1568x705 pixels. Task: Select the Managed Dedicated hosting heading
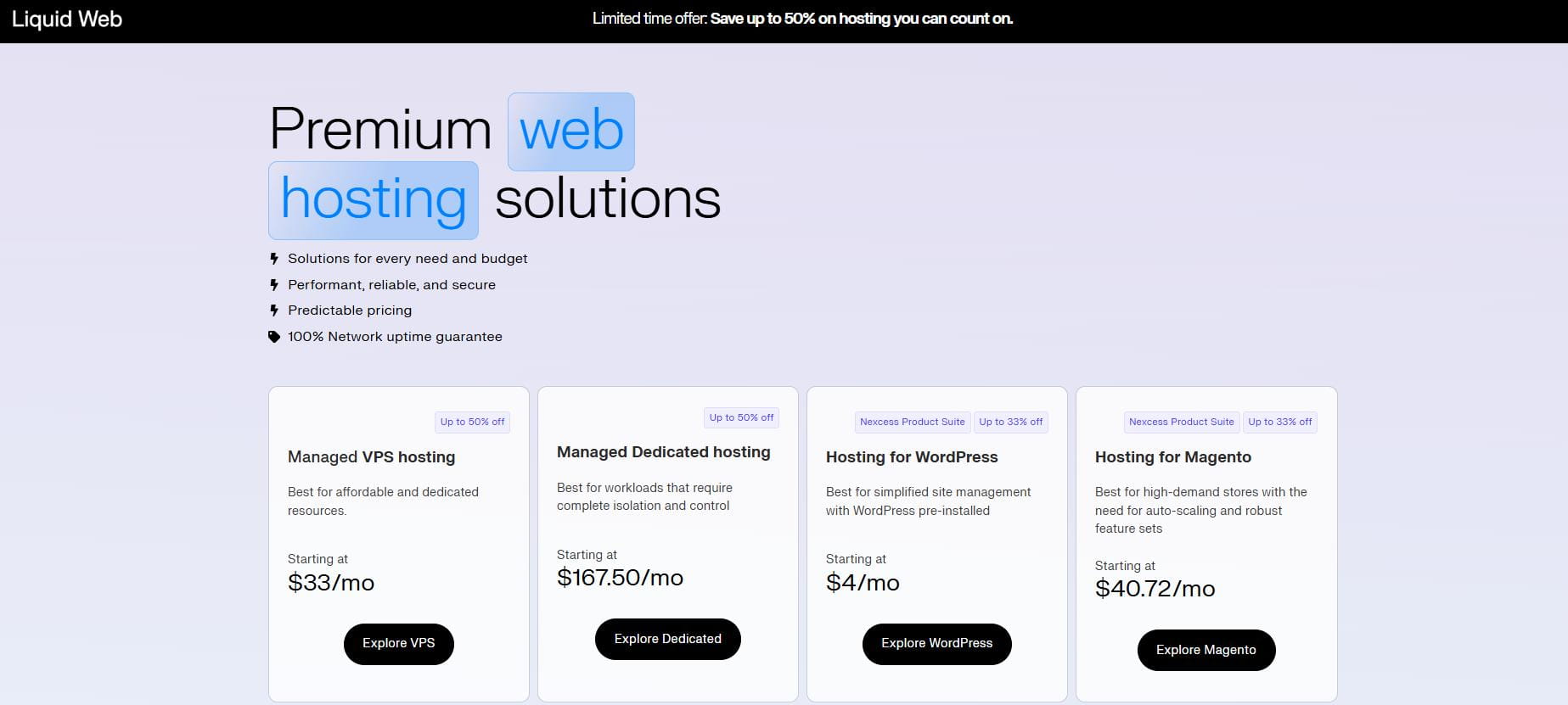coord(663,452)
